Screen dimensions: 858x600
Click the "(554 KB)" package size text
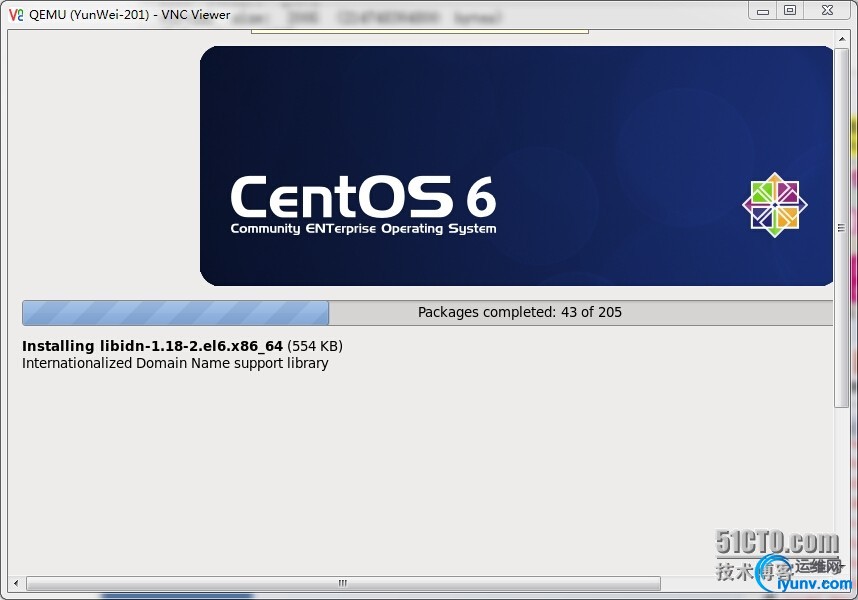click(x=315, y=346)
